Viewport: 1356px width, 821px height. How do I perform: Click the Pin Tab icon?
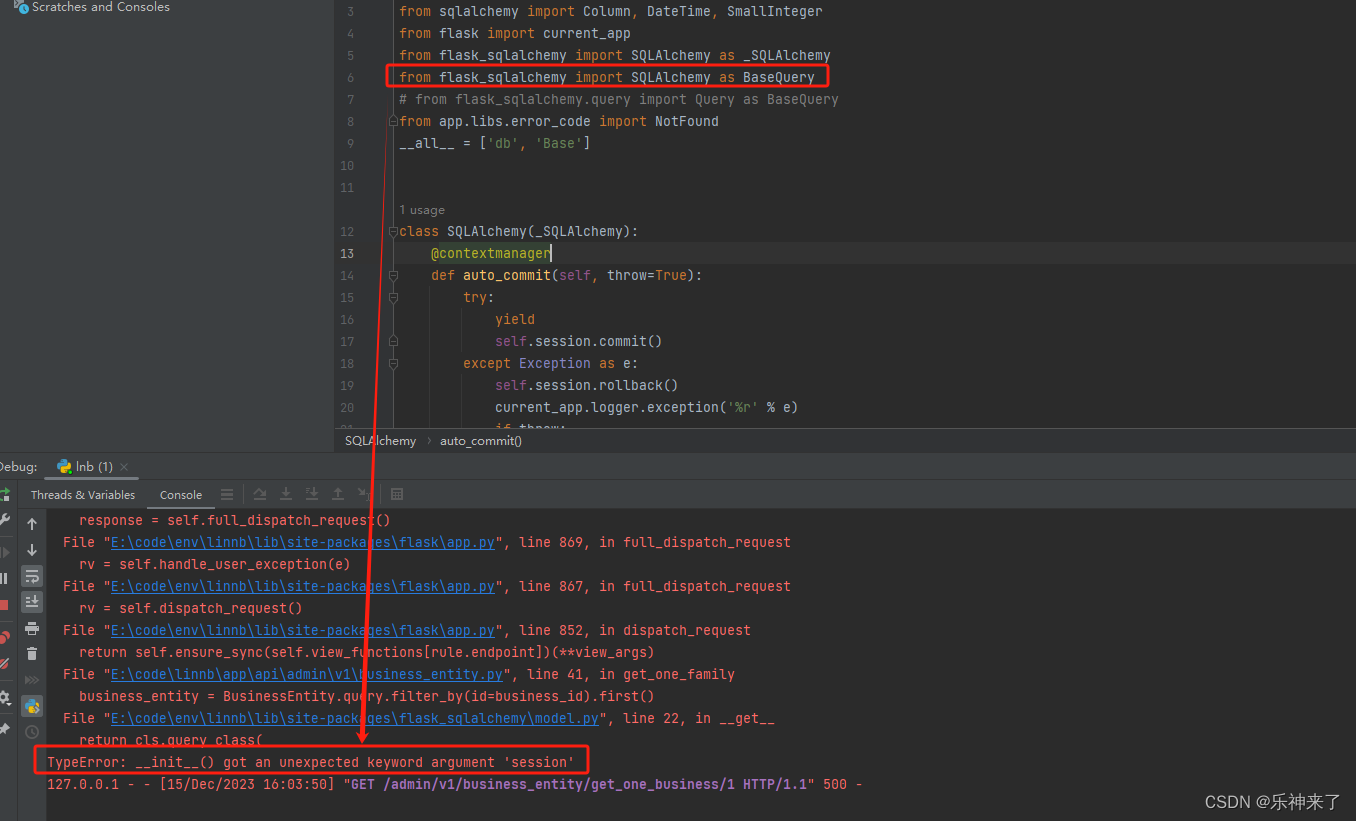click(4, 730)
